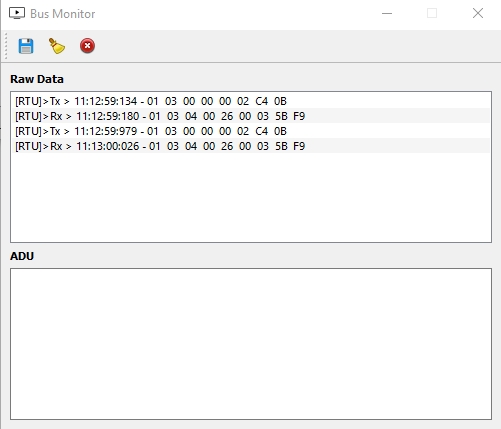Select the Rx entry stamped 11:13:00:026

(x=251, y=146)
